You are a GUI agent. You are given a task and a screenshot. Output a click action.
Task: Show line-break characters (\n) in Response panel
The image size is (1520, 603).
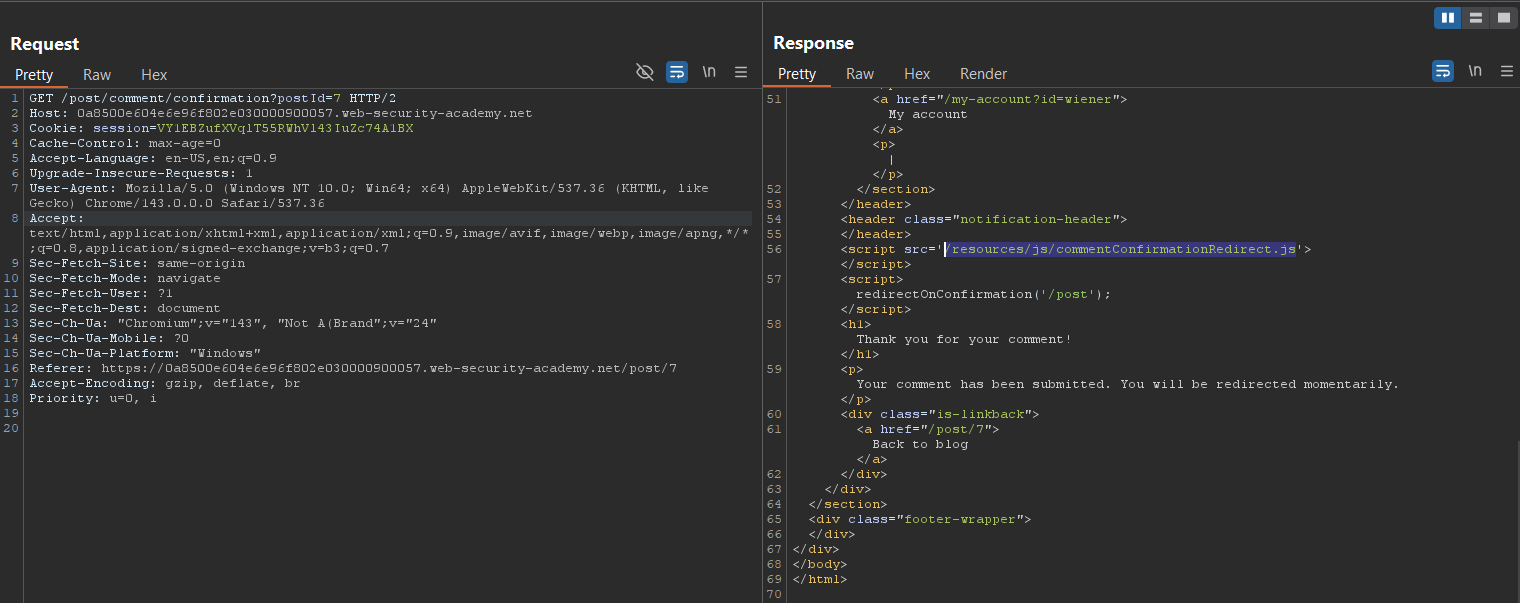click(1475, 71)
